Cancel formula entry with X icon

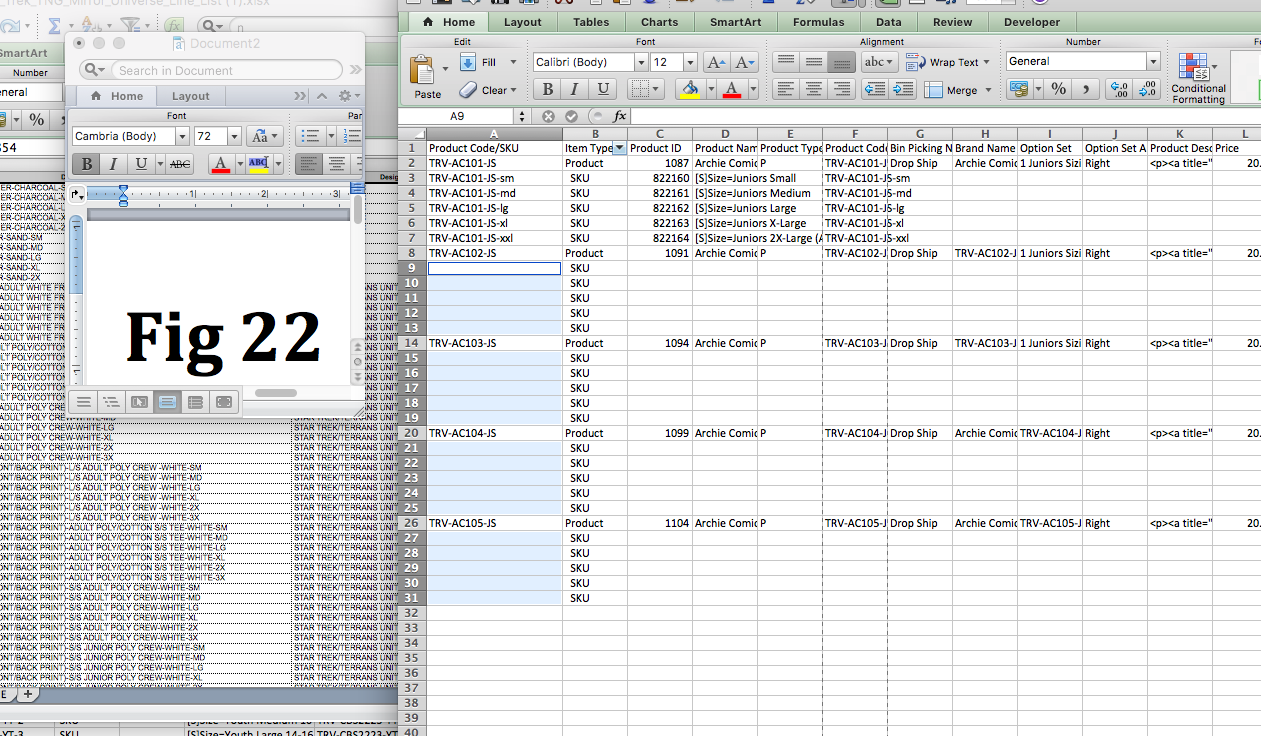[x=548, y=116]
